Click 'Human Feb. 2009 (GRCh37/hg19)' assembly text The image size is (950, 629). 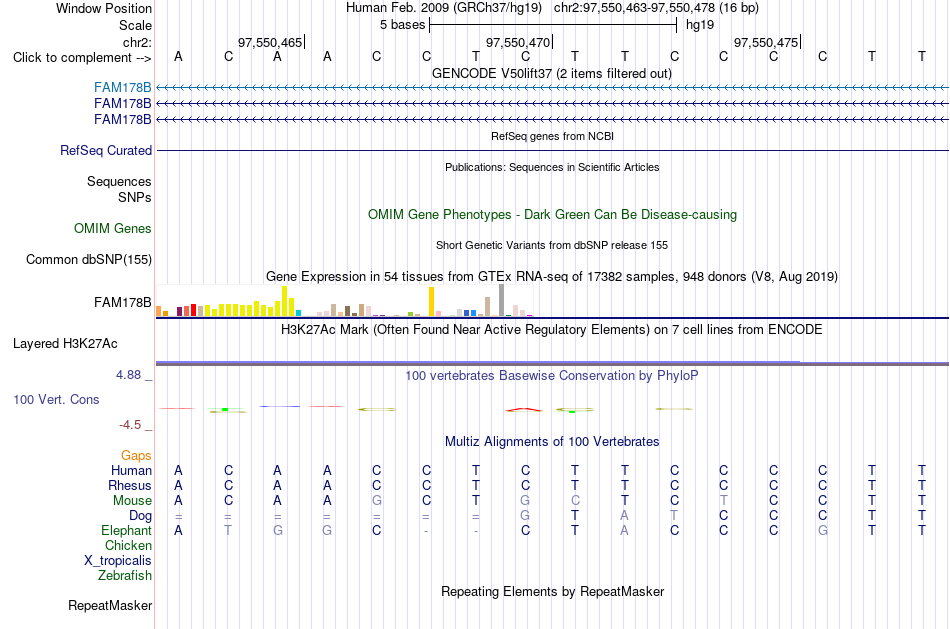pyautogui.click(x=443, y=8)
